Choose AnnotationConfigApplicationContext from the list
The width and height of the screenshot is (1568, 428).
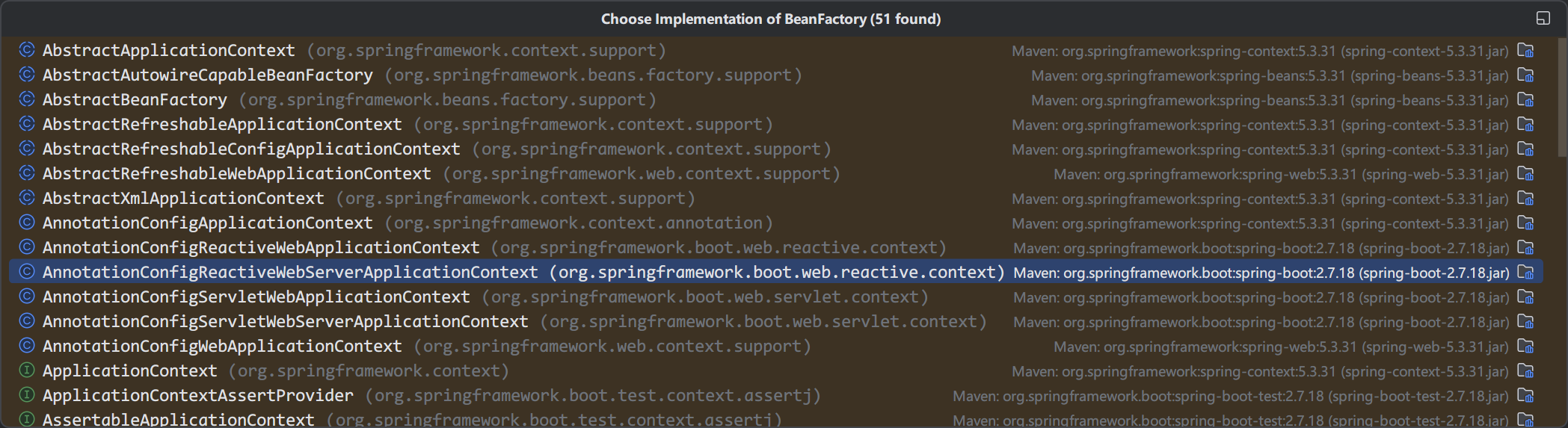[x=207, y=223]
